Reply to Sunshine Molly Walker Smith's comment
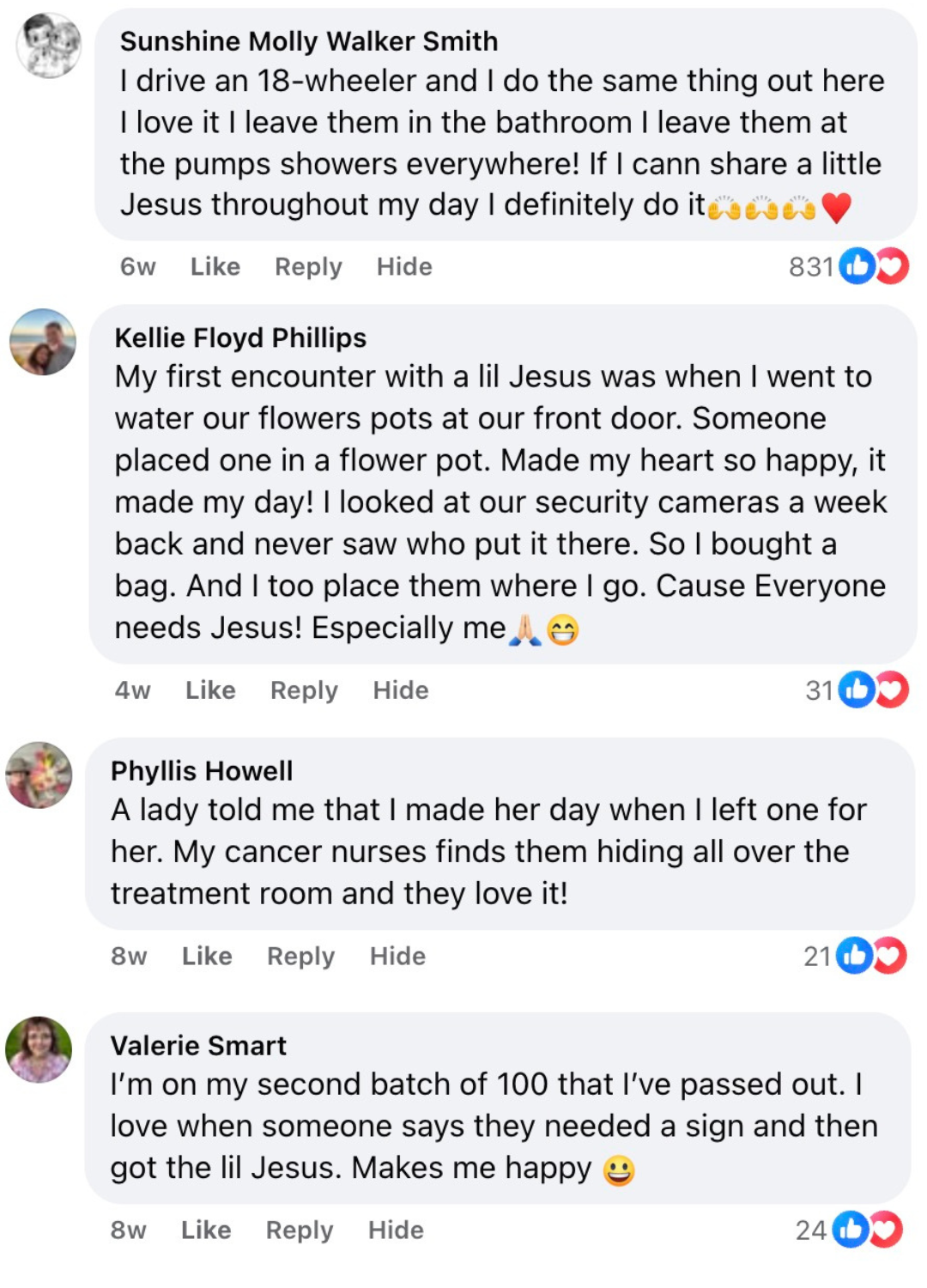The image size is (927, 1288). click(x=308, y=267)
